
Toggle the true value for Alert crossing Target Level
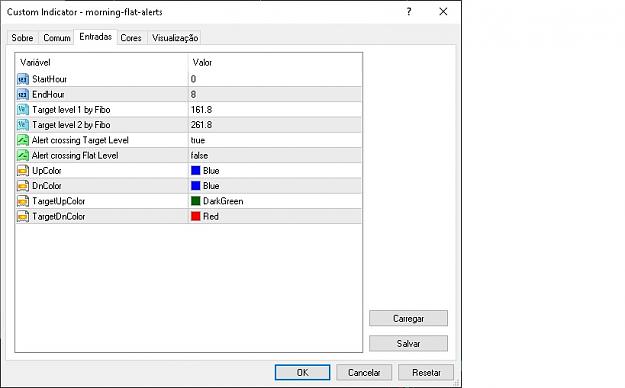click(275, 140)
